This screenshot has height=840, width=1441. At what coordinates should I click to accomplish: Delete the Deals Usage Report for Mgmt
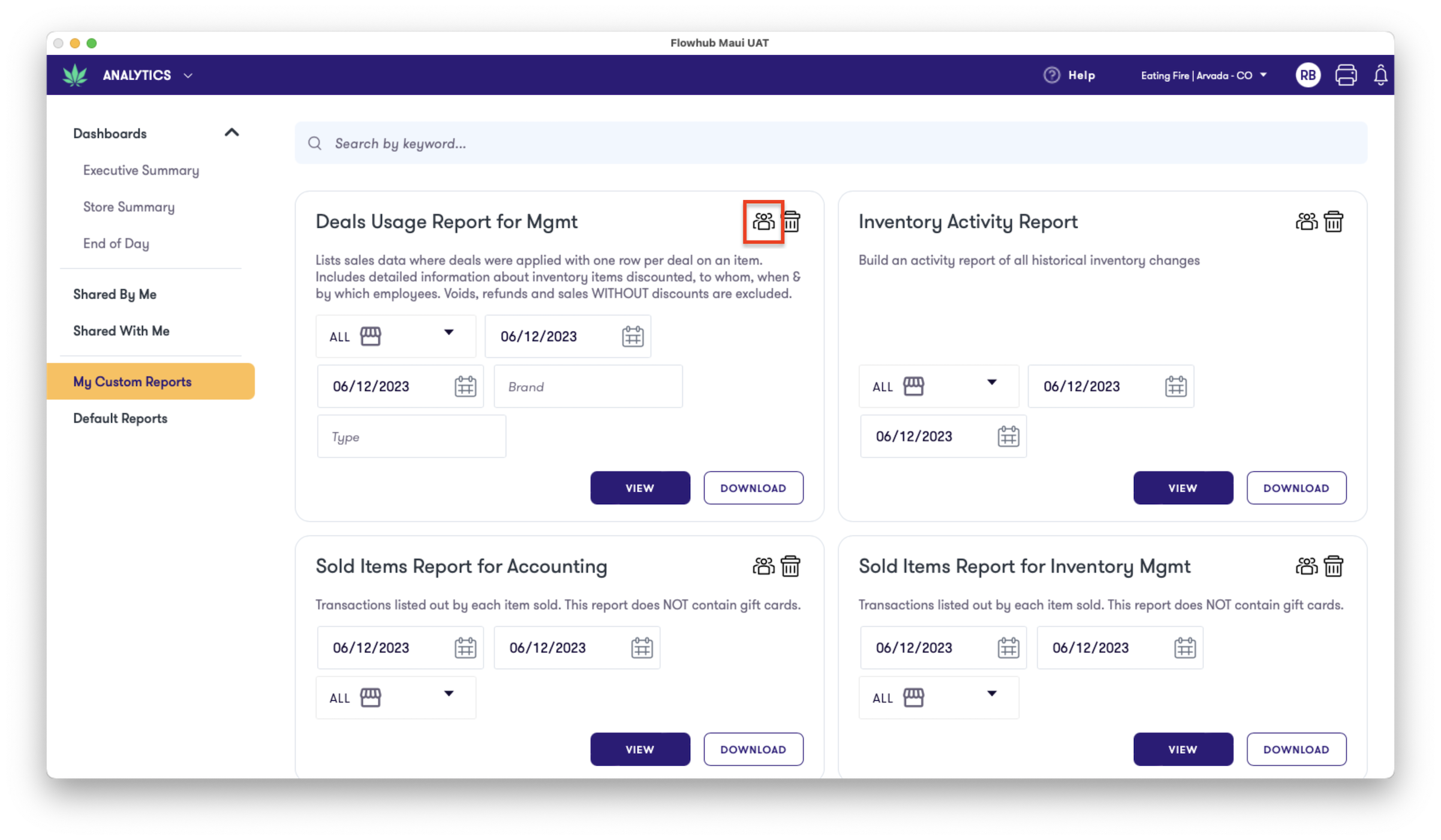[x=791, y=222]
